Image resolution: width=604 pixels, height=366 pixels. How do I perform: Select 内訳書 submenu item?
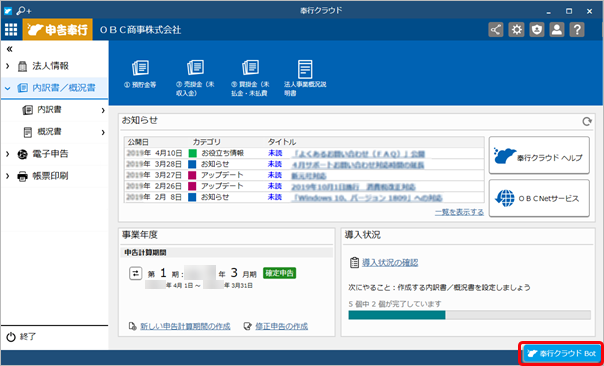click(x=54, y=111)
